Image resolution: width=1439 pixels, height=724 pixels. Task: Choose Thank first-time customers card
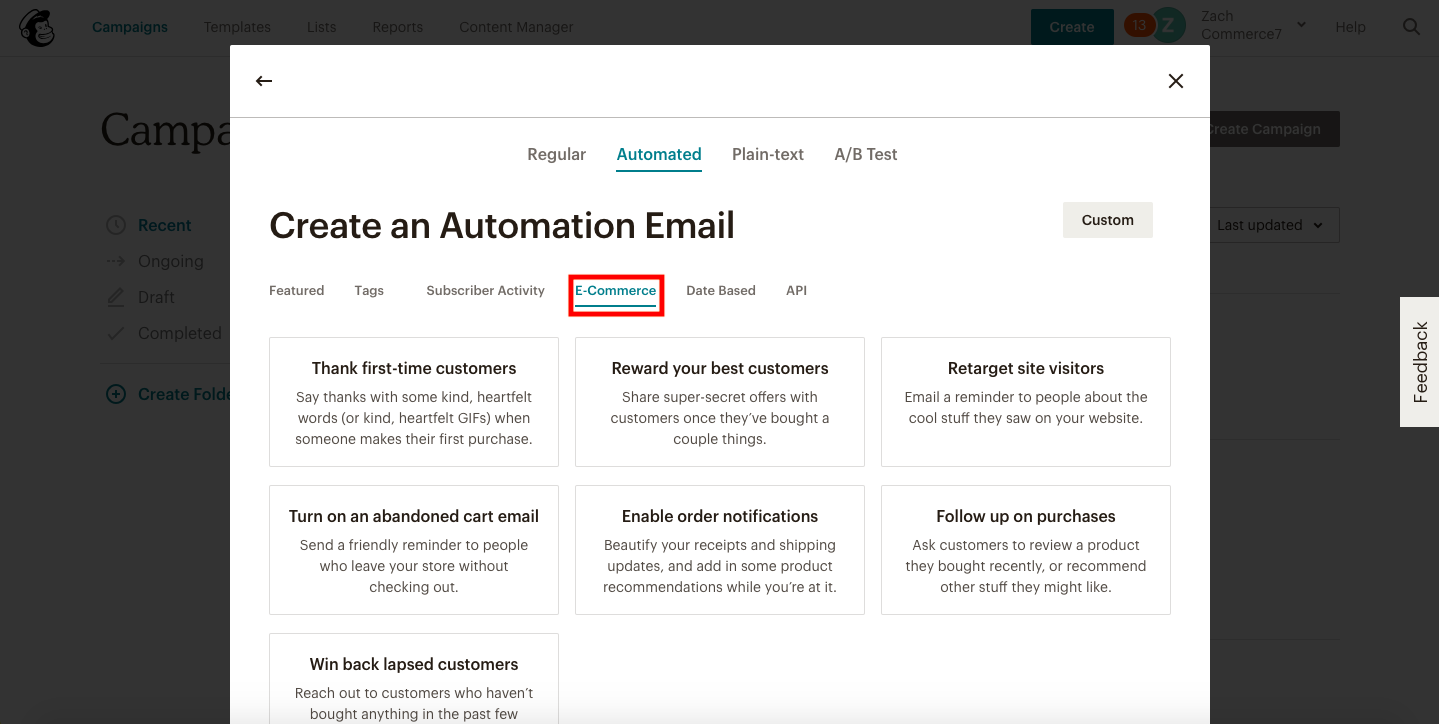click(x=414, y=402)
